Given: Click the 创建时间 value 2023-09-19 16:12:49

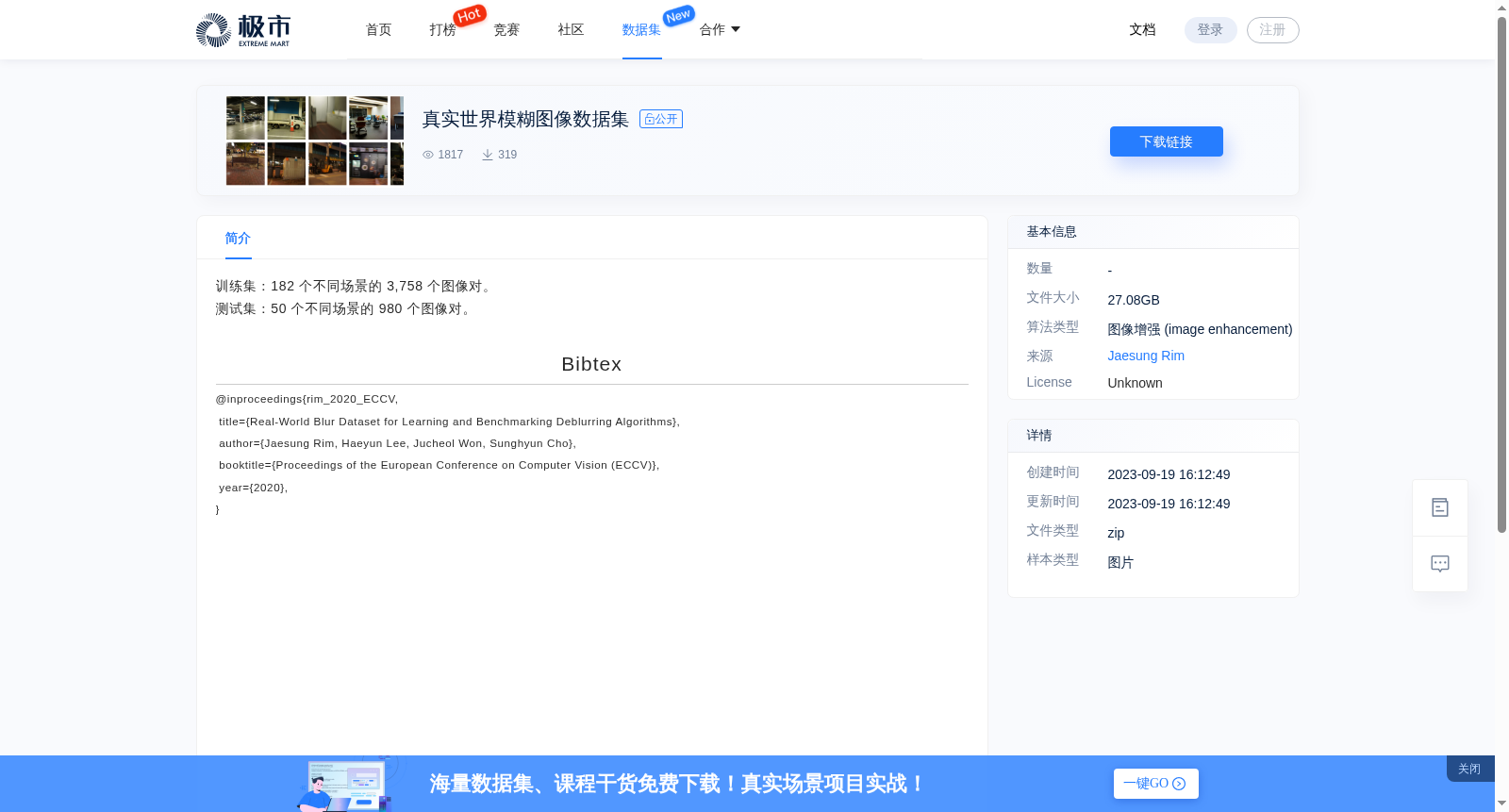Looking at the screenshot, I should pyautogui.click(x=1168, y=474).
